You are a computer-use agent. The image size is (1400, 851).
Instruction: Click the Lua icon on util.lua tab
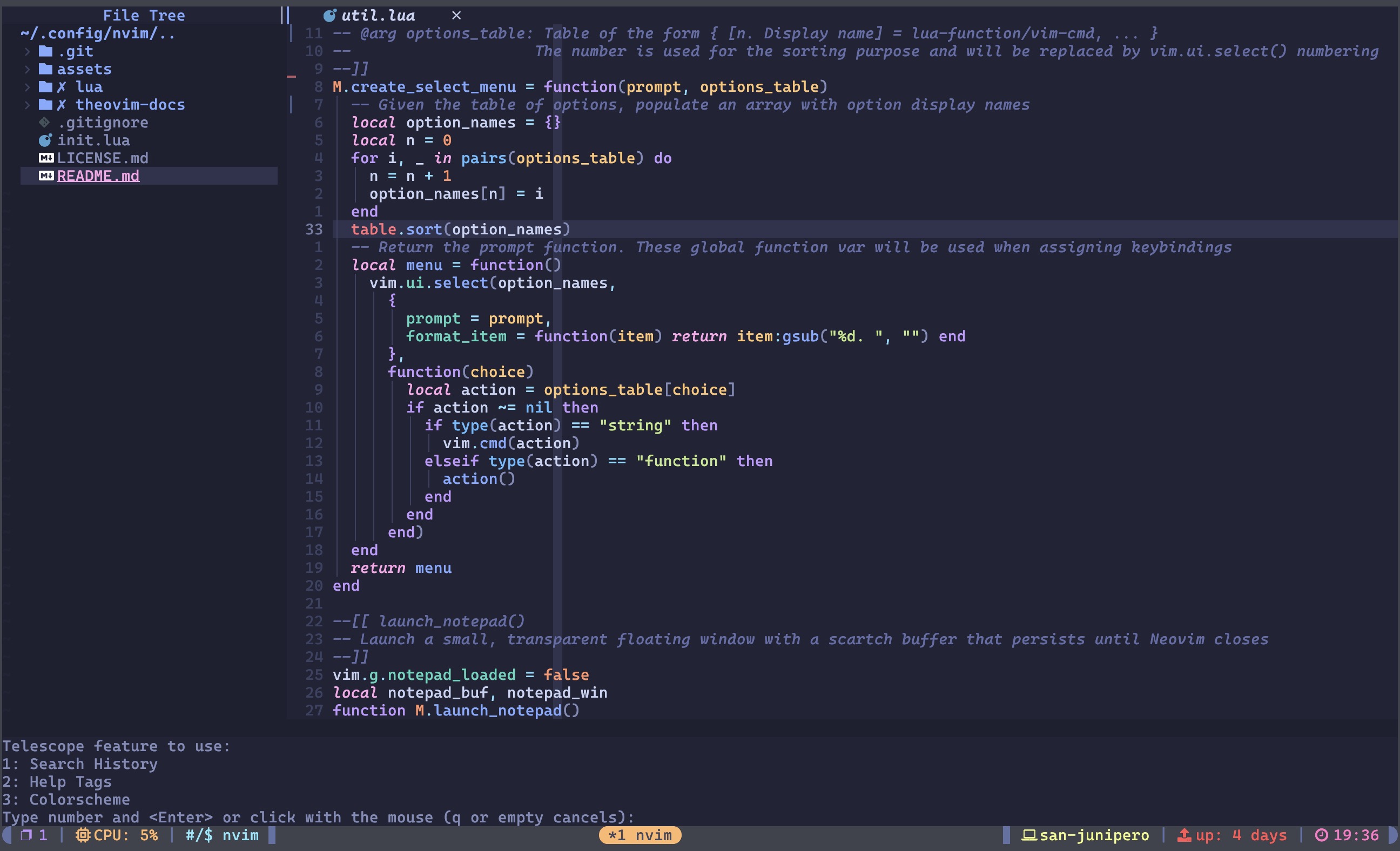[x=329, y=15]
